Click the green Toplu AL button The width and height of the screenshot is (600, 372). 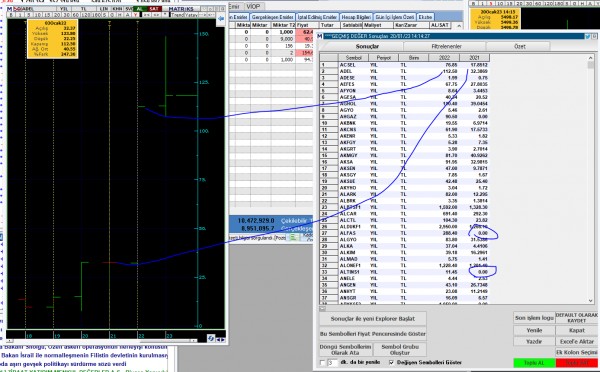tap(535, 363)
